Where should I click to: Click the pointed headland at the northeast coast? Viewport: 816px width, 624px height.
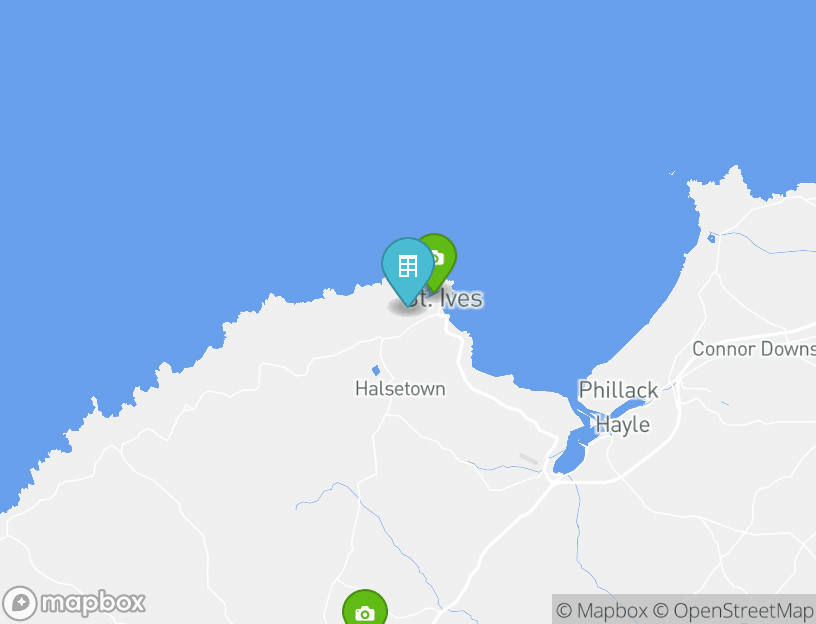tap(735, 176)
